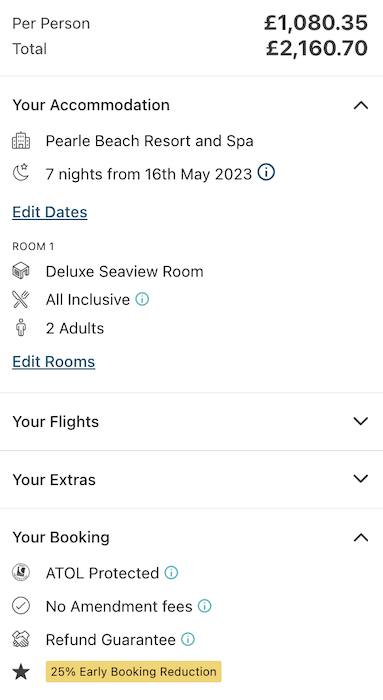Open the No Amendment fees info icon
This screenshot has height=700, width=383.
pos(204,606)
